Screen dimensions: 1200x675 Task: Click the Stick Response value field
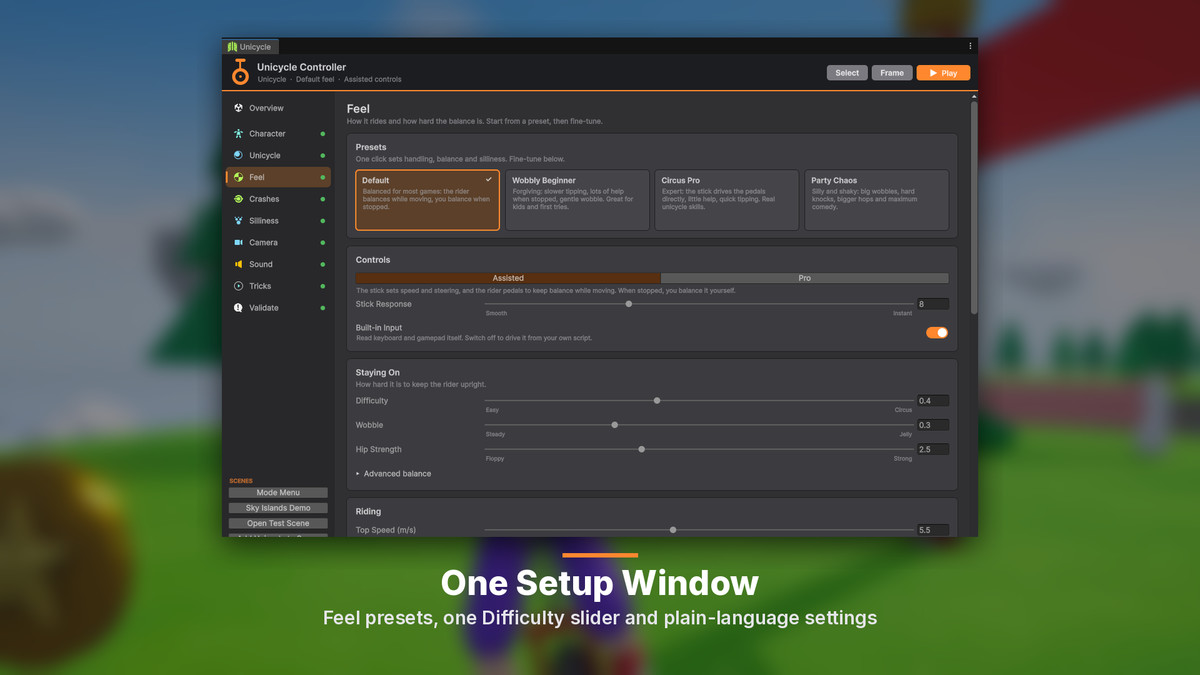tap(933, 304)
